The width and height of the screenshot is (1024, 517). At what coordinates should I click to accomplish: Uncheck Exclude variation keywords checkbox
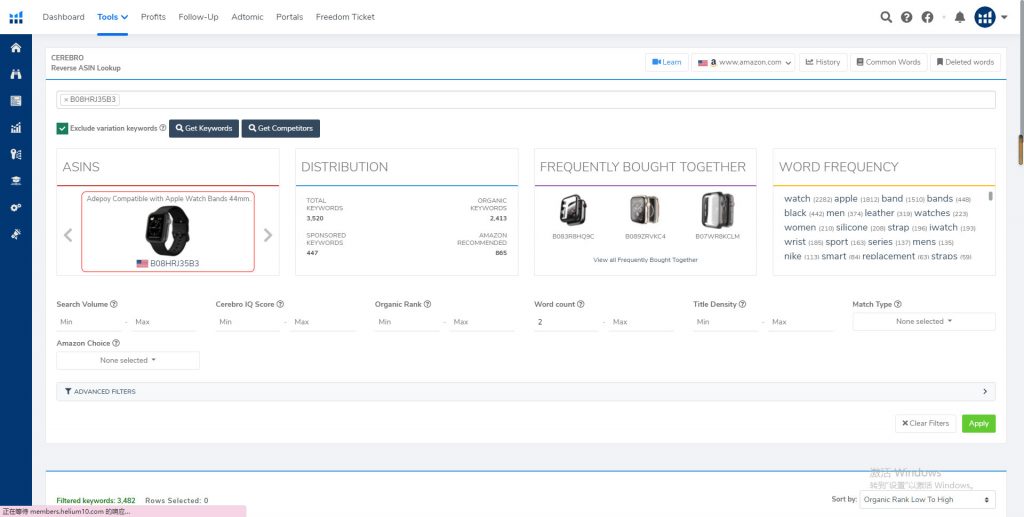pos(62,128)
